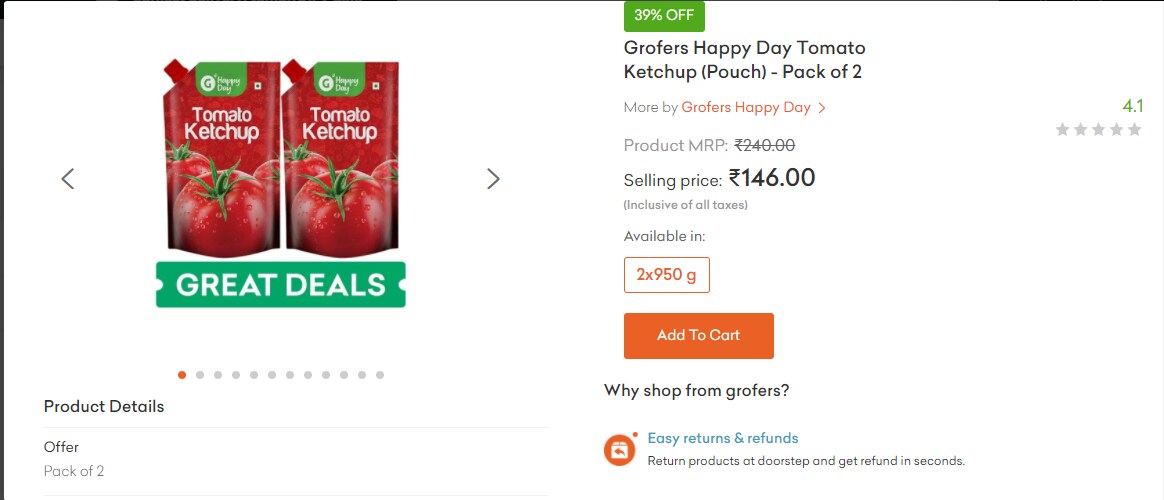This screenshot has height=500, width=1164.
Task: Advance to the next product image arrow
Action: [x=492, y=179]
